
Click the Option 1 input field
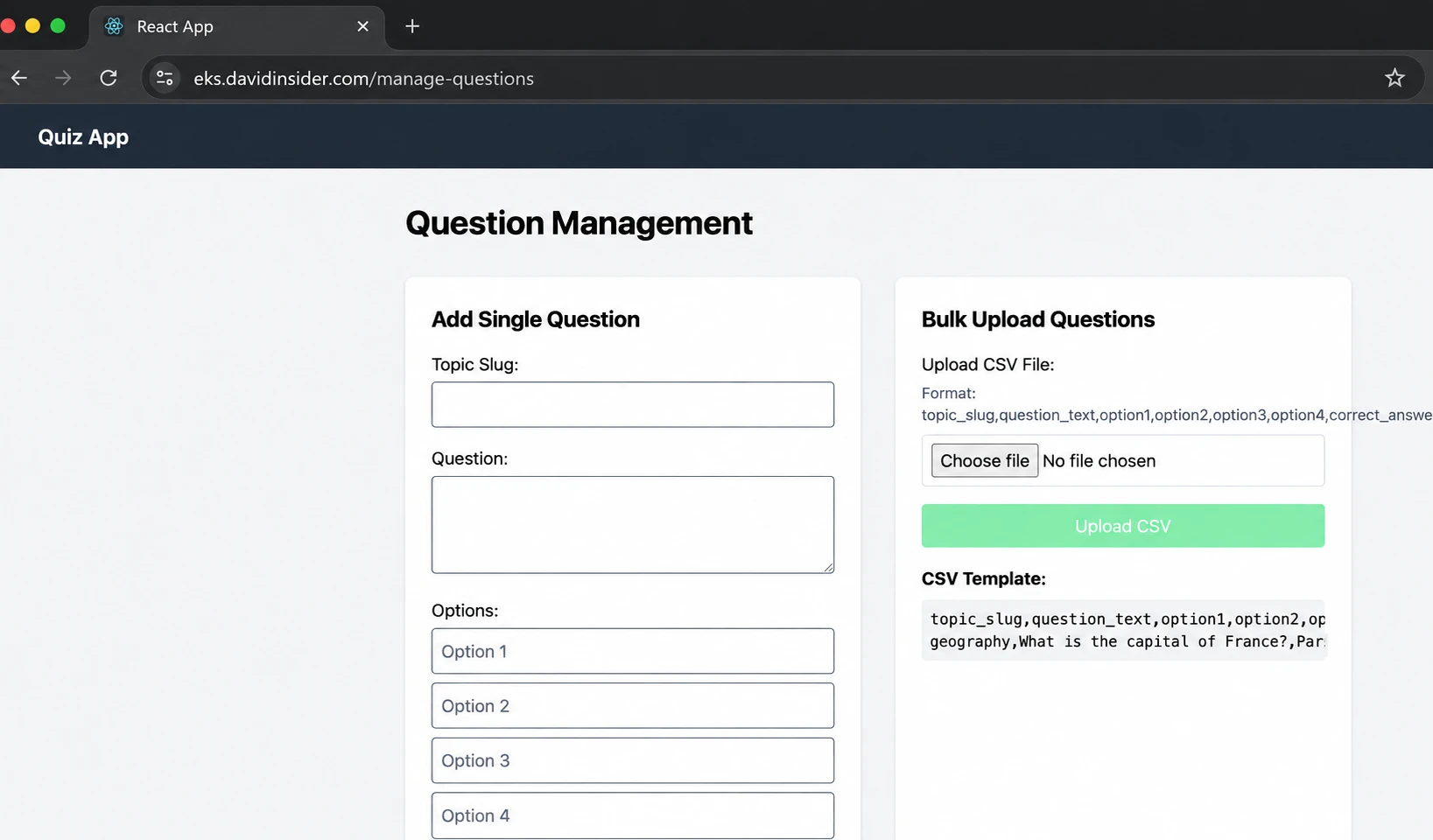632,651
